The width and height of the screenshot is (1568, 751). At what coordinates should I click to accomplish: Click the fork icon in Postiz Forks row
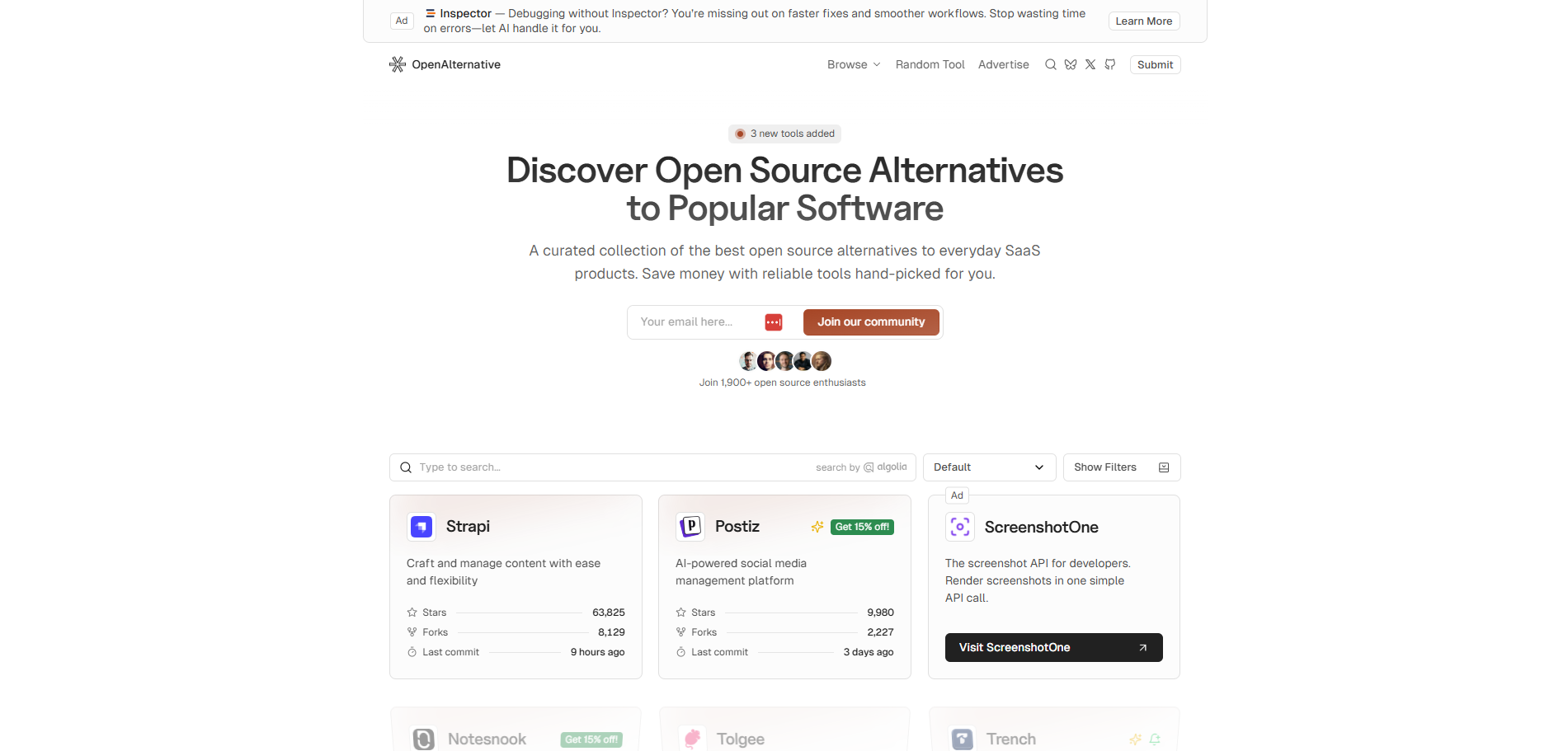680,632
